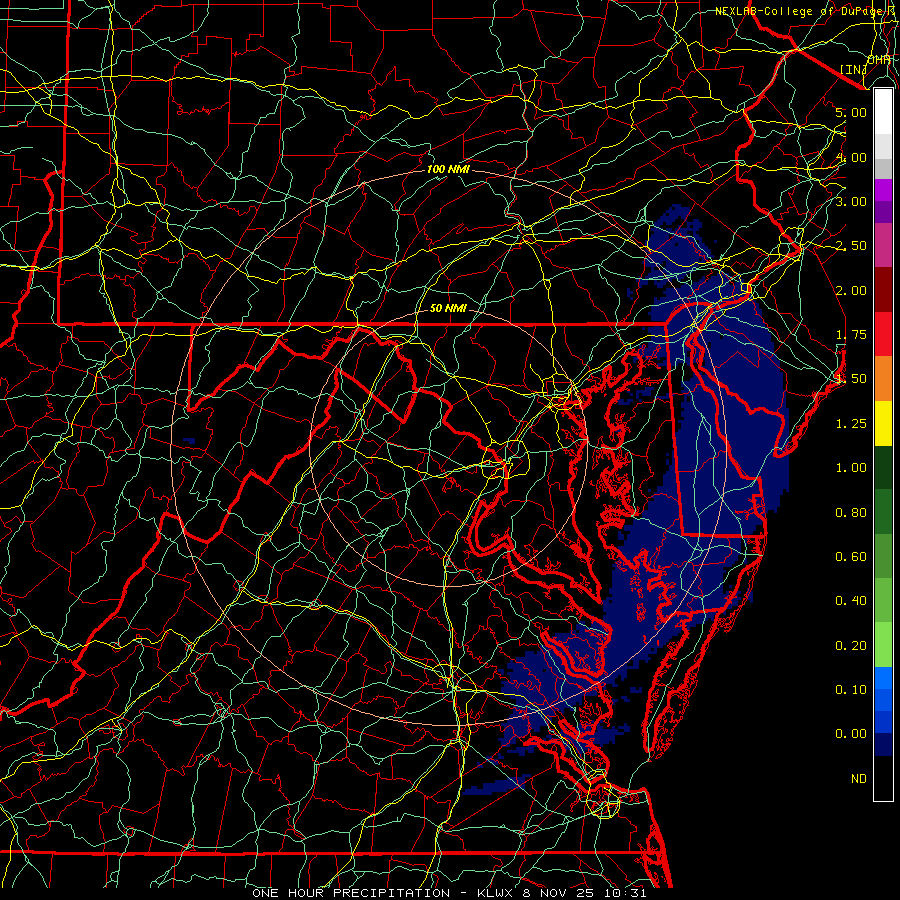Pick the pink swatch beside 2.50
Image resolution: width=900 pixels, height=900 pixels.
883,245
